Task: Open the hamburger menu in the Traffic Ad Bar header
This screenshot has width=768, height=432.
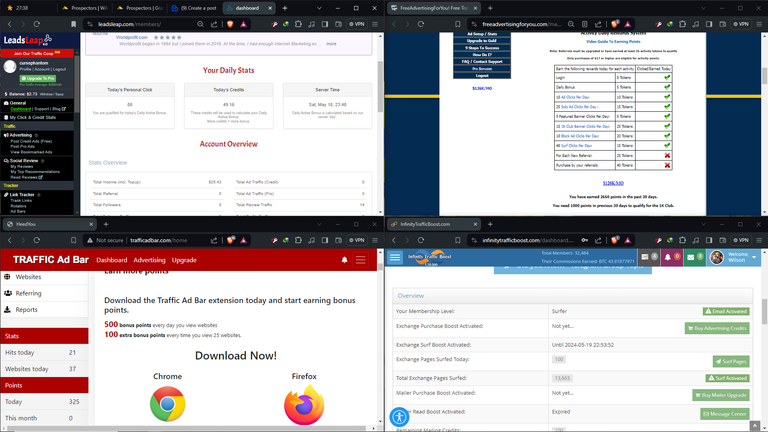Action: pyautogui.click(x=360, y=260)
